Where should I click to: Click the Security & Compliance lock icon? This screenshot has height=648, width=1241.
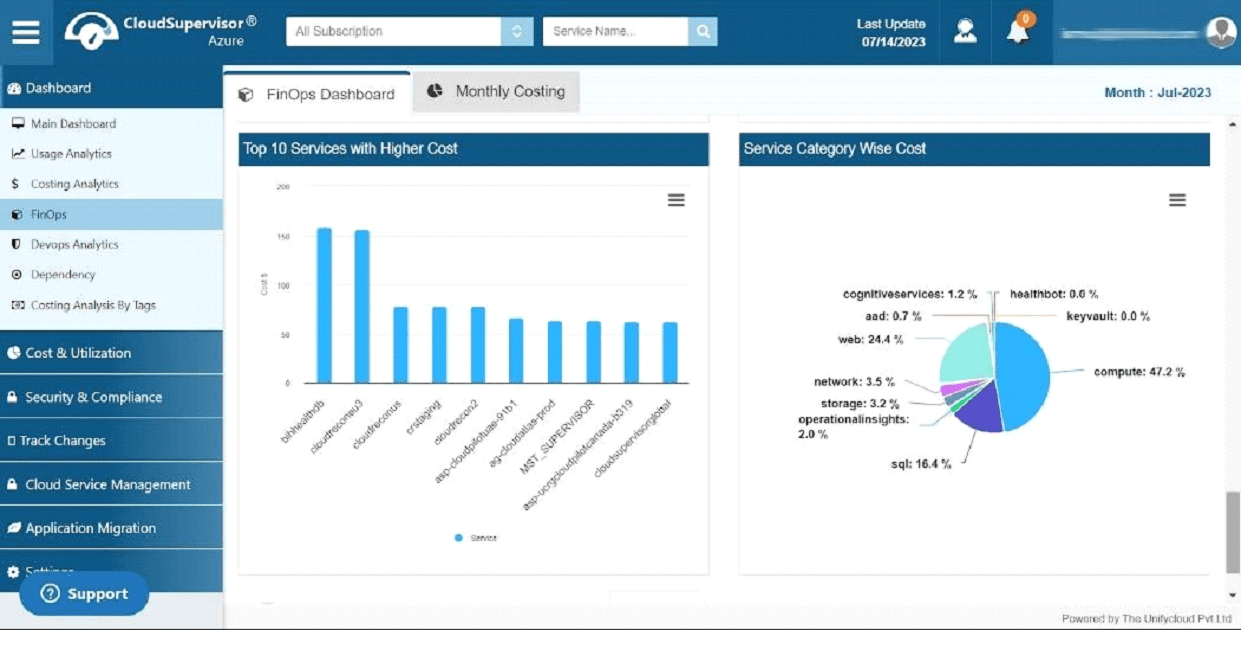13,397
